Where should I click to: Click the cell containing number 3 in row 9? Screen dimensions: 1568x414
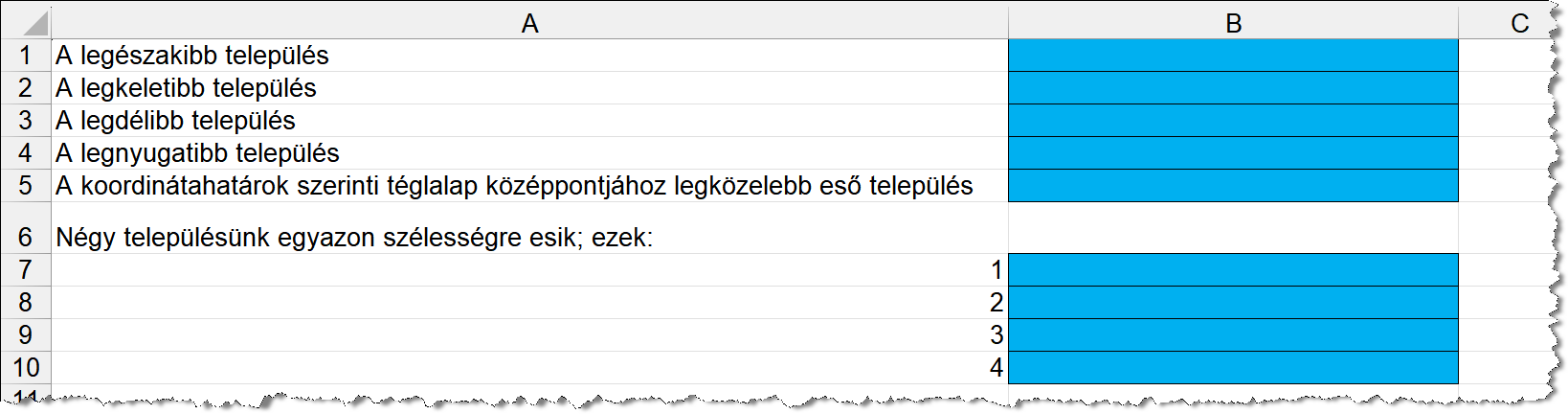pos(529,335)
